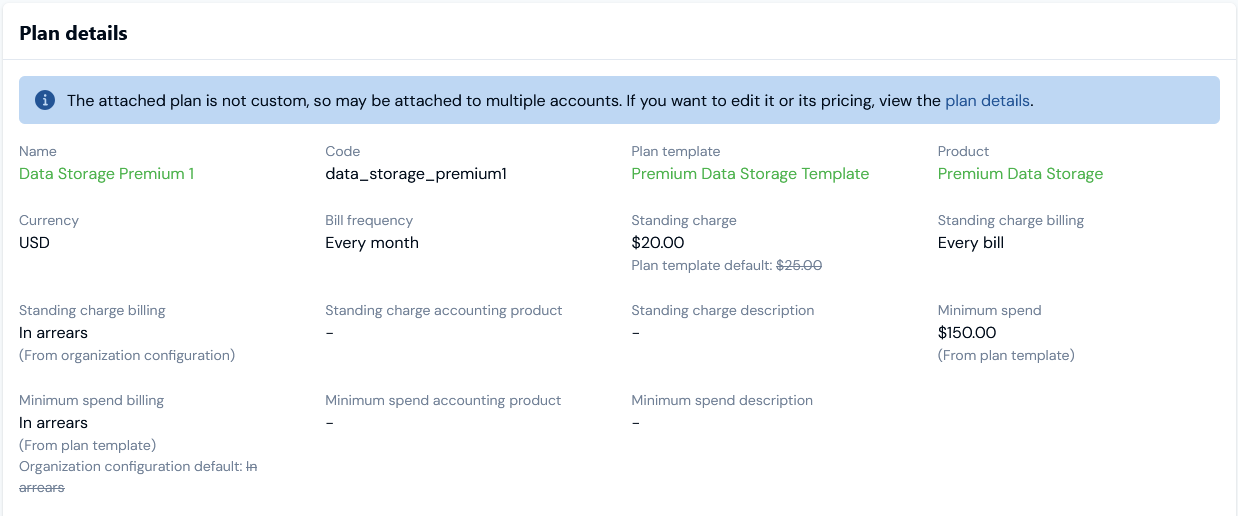Viewport: 1238px width, 516px height.
Task: Open the Premium Data Storage Template link
Action: tap(750, 174)
